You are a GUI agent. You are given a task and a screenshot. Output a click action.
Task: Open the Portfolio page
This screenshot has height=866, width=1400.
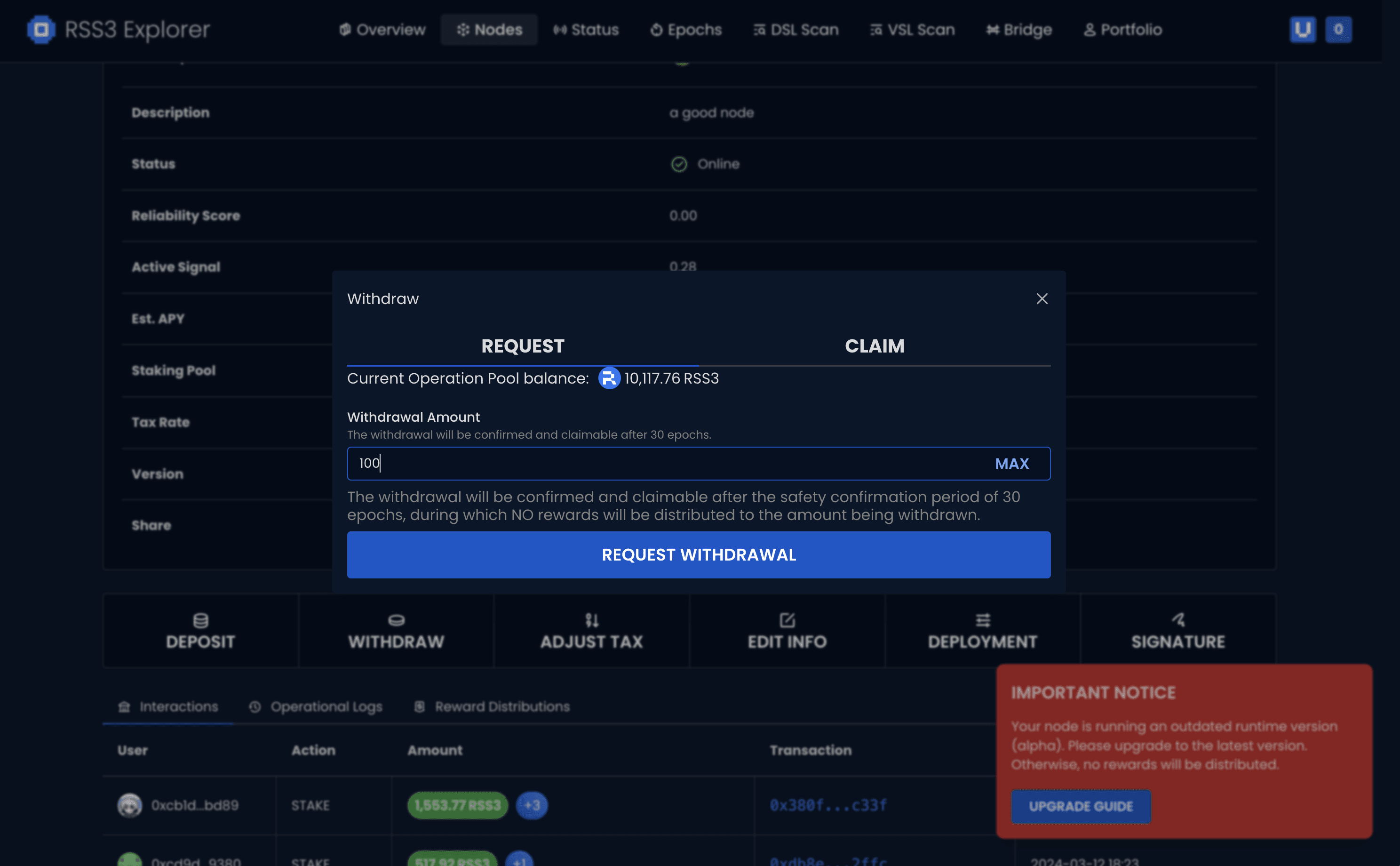click(x=1123, y=30)
